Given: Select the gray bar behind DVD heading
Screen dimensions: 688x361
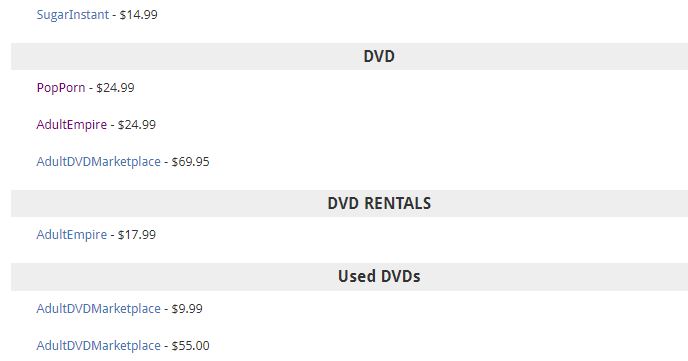Looking at the screenshot, I should (349, 56).
